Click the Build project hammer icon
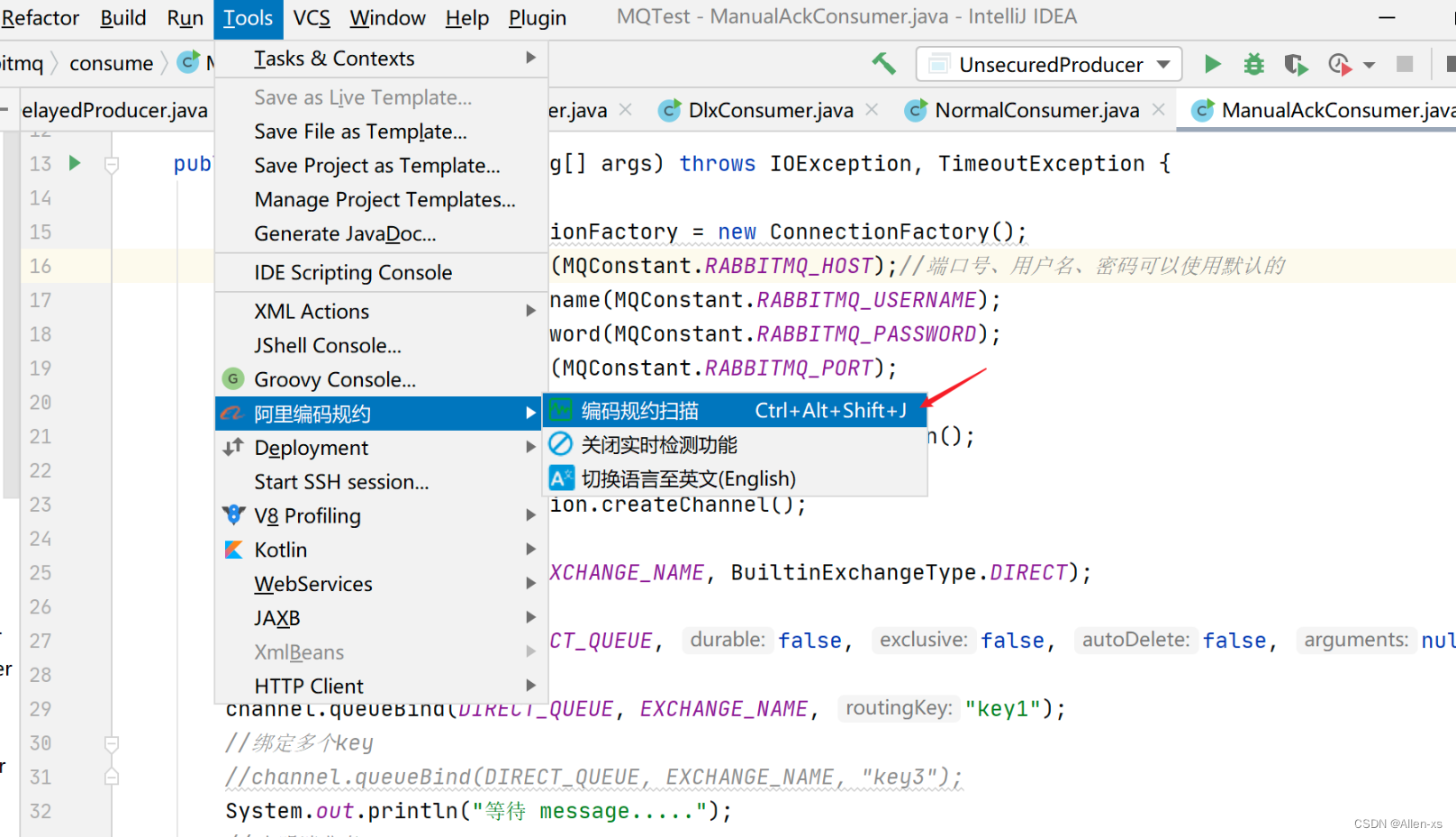Viewport: 1456px width, 837px height. click(x=883, y=63)
